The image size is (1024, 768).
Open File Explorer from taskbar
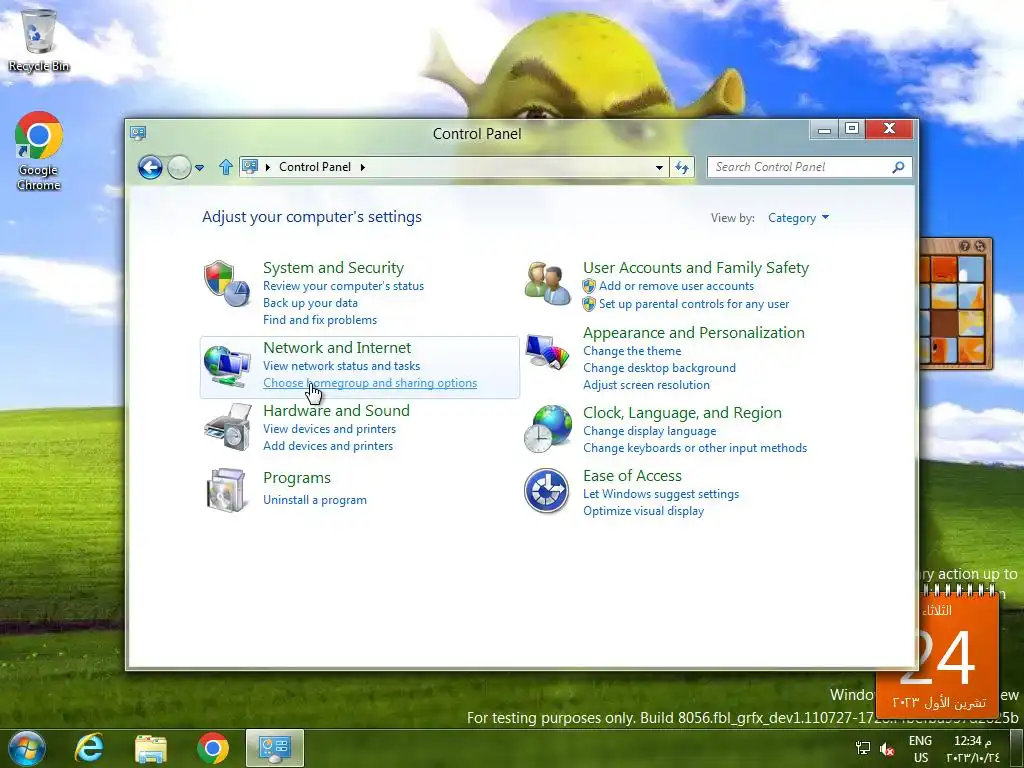151,748
